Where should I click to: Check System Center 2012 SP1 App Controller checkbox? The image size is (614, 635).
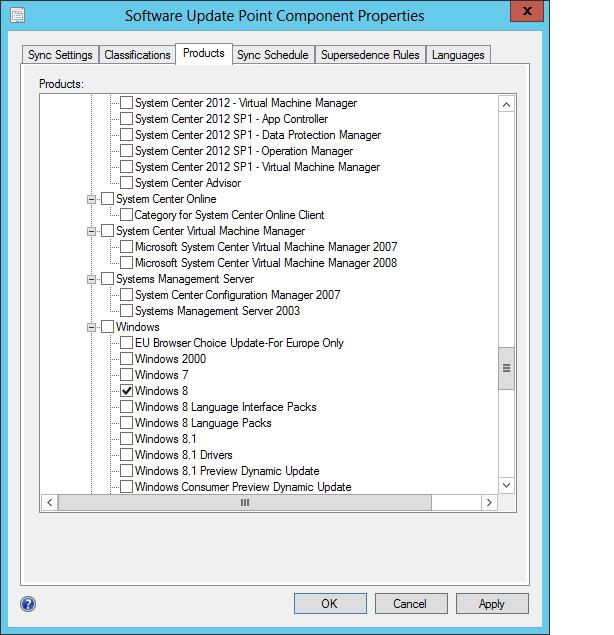(126, 119)
